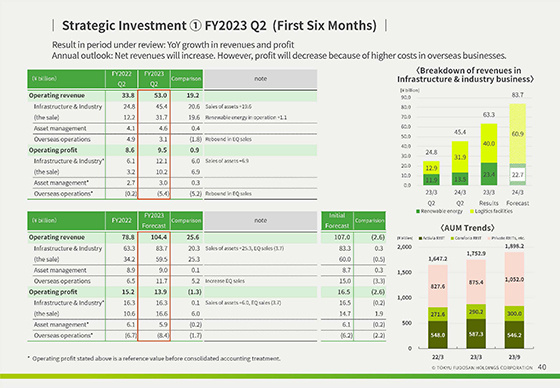Click the 22.7 renewable energy segment of forecast bar

518,175
